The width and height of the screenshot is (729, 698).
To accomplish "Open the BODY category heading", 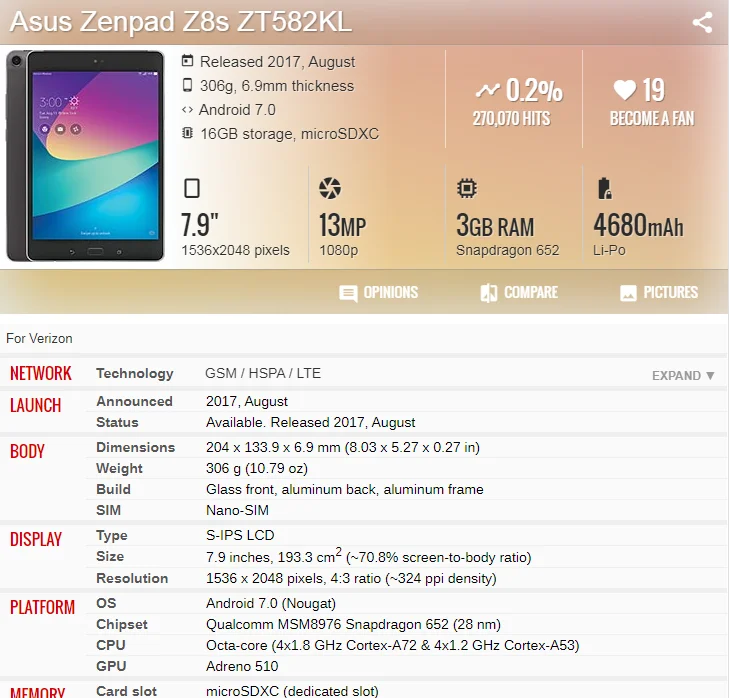I will pos(27,451).
